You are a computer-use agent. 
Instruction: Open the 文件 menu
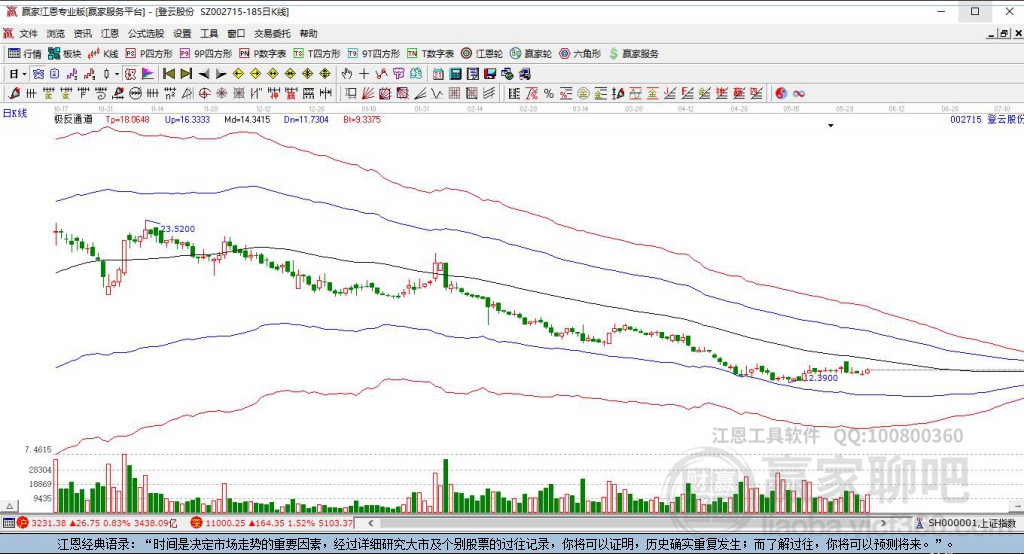[x=28, y=33]
